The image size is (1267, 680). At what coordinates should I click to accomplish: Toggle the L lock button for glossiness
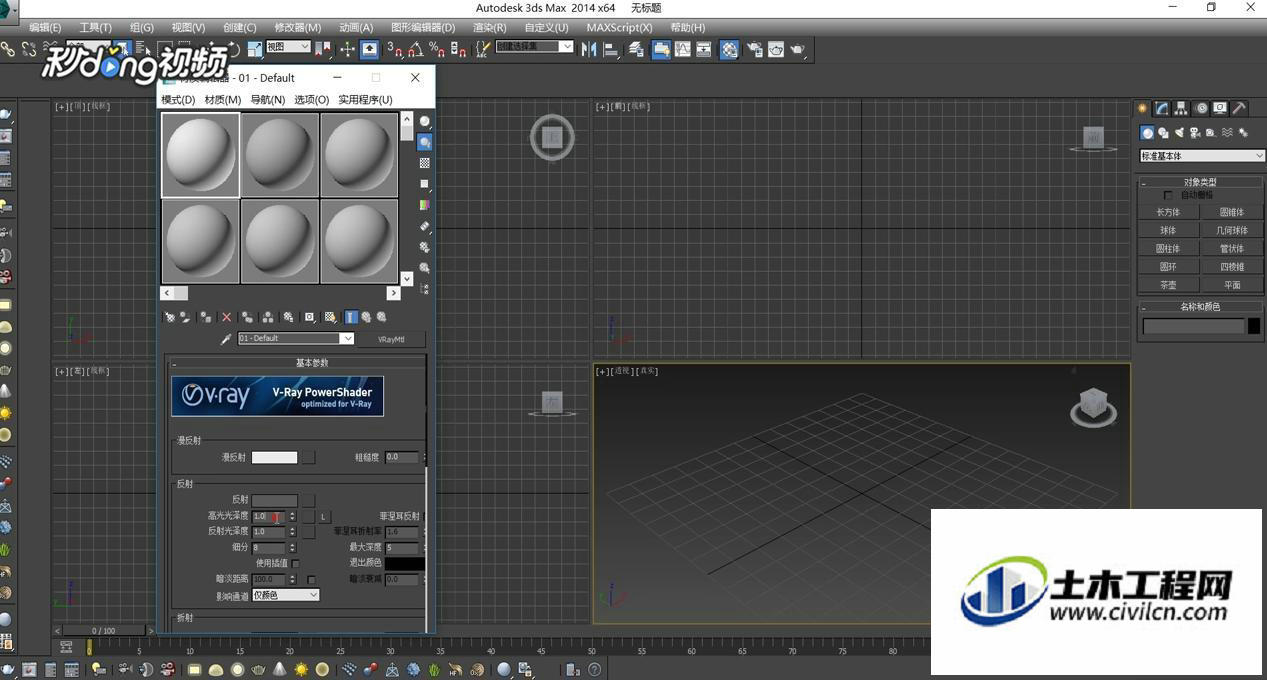[323, 516]
